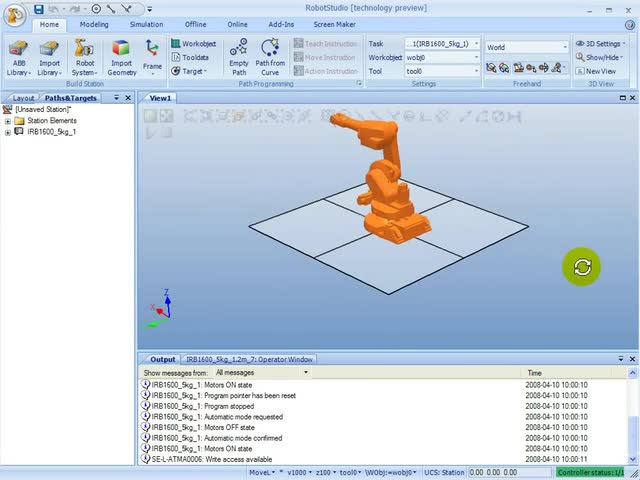Switch to the Online ribbon tab
This screenshot has height=480, width=640.
(237, 24)
